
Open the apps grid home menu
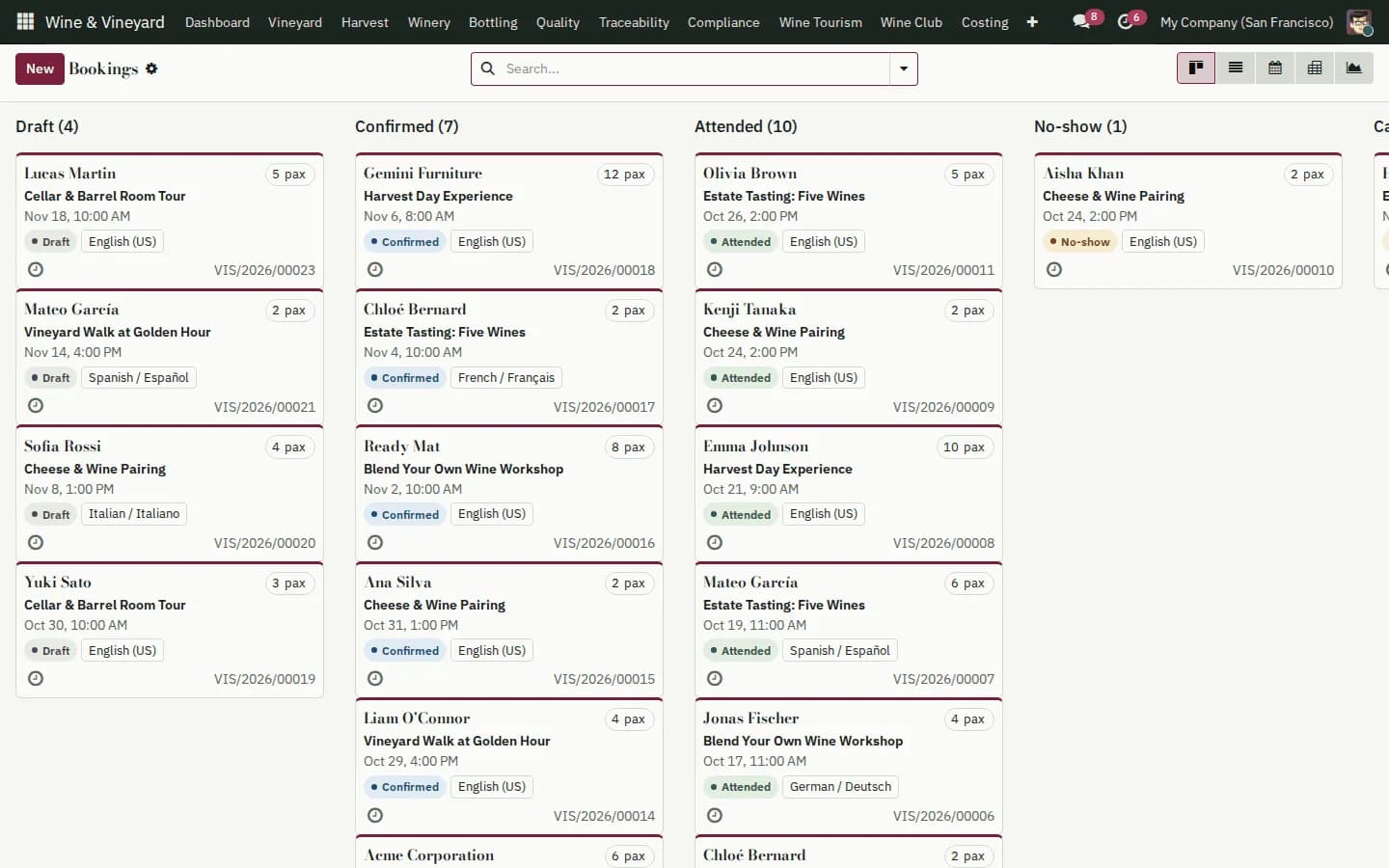coord(26,21)
